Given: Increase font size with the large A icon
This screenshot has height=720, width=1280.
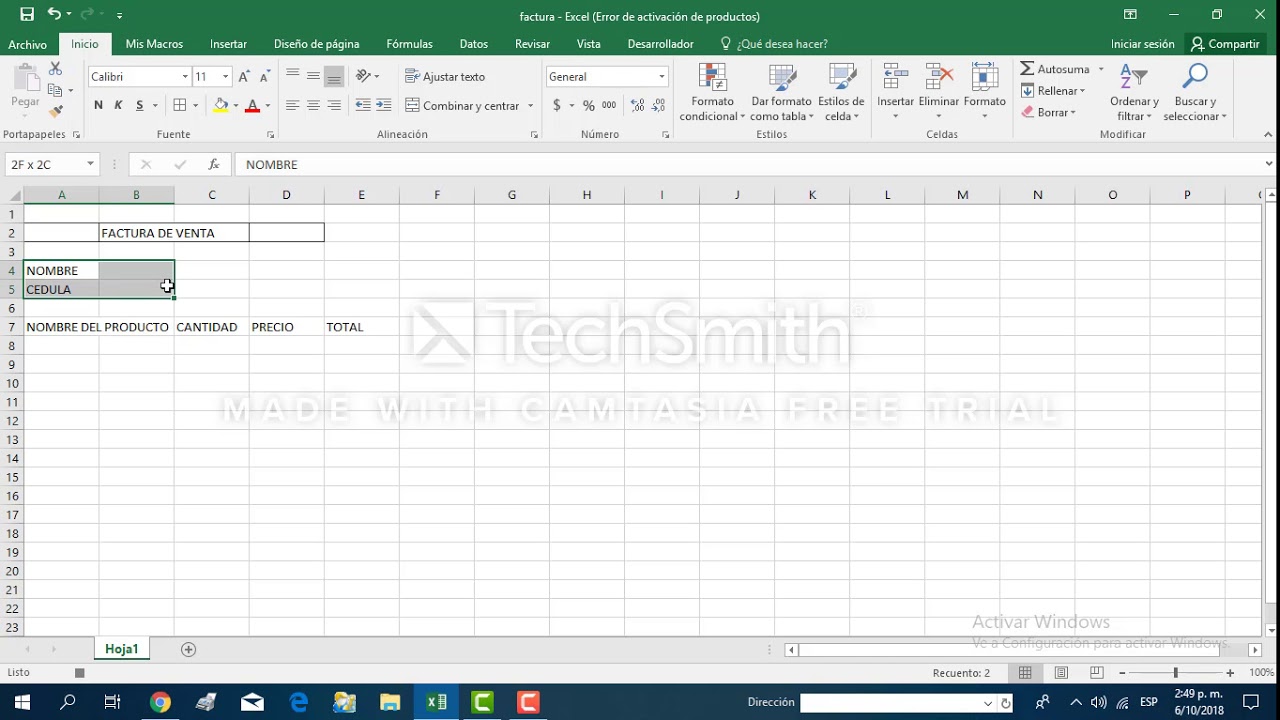Looking at the screenshot, I should [244, 77].
